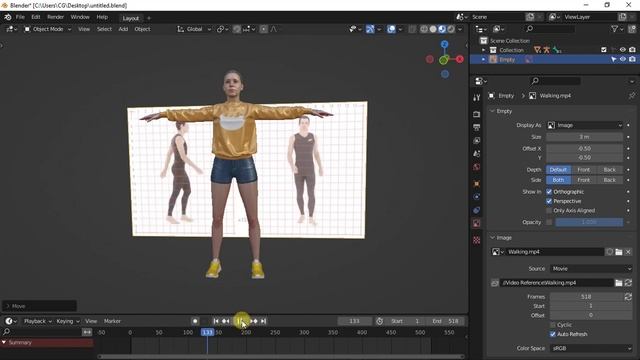640x360 pixels.
Task: Switch to rendered viewport shading
Action: (451, 29)
